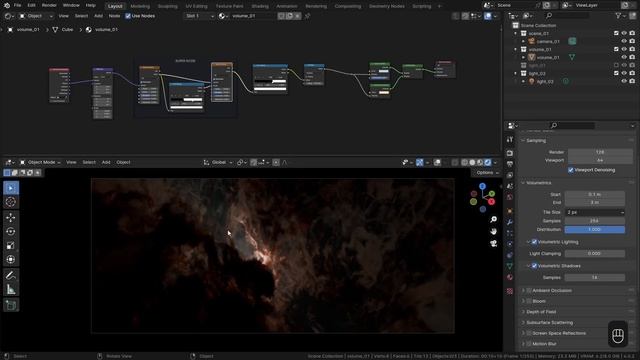Open the Material properties tab
This screenshot has height=360, width=640.
tap(510, 277)
